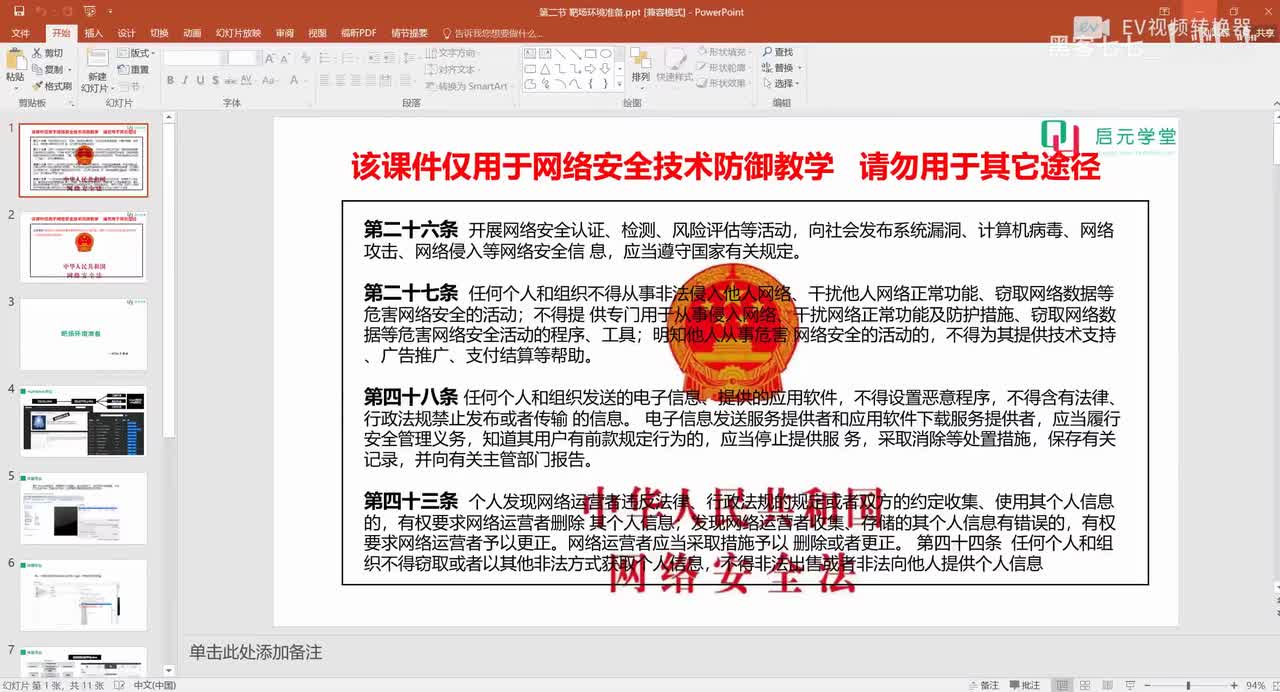Screen dimensions: 1280x692
Task: Switch to the Design (设计) tab
Action: pos(126,33)
